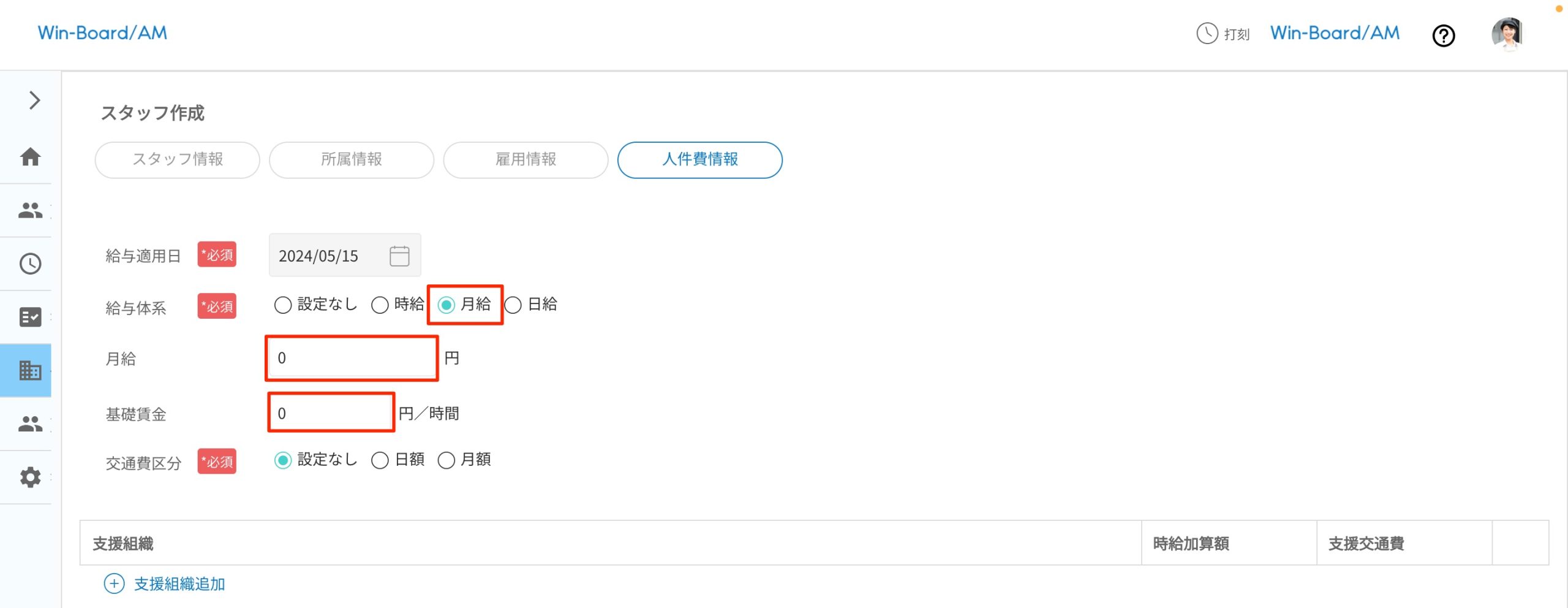Switch to the 所属情報 tab
Image resolution: width=1568 pixels, height=608 pixels.
pyautogui.click(x=352, y=160)
